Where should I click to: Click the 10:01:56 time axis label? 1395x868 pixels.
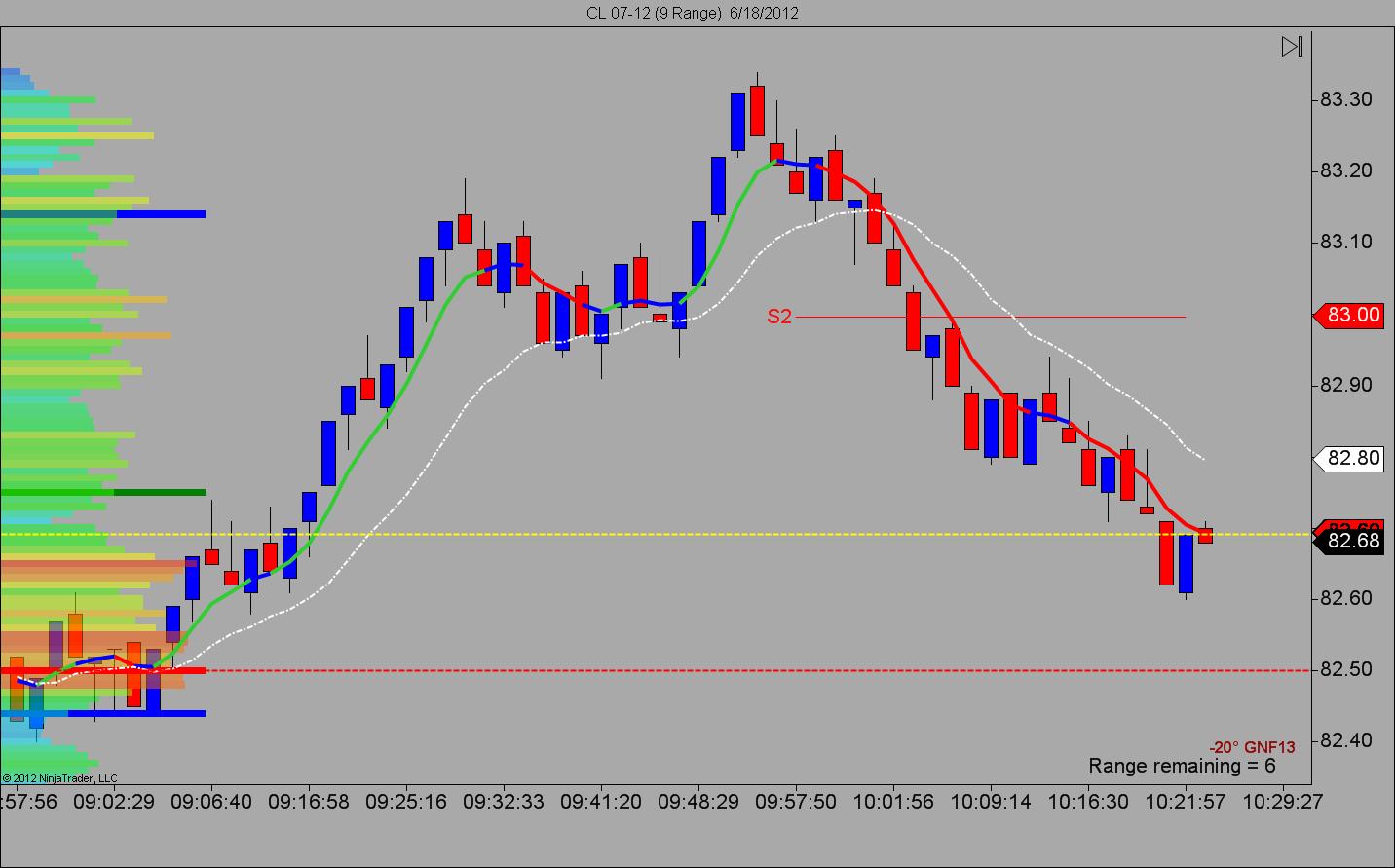click(893, 802)
